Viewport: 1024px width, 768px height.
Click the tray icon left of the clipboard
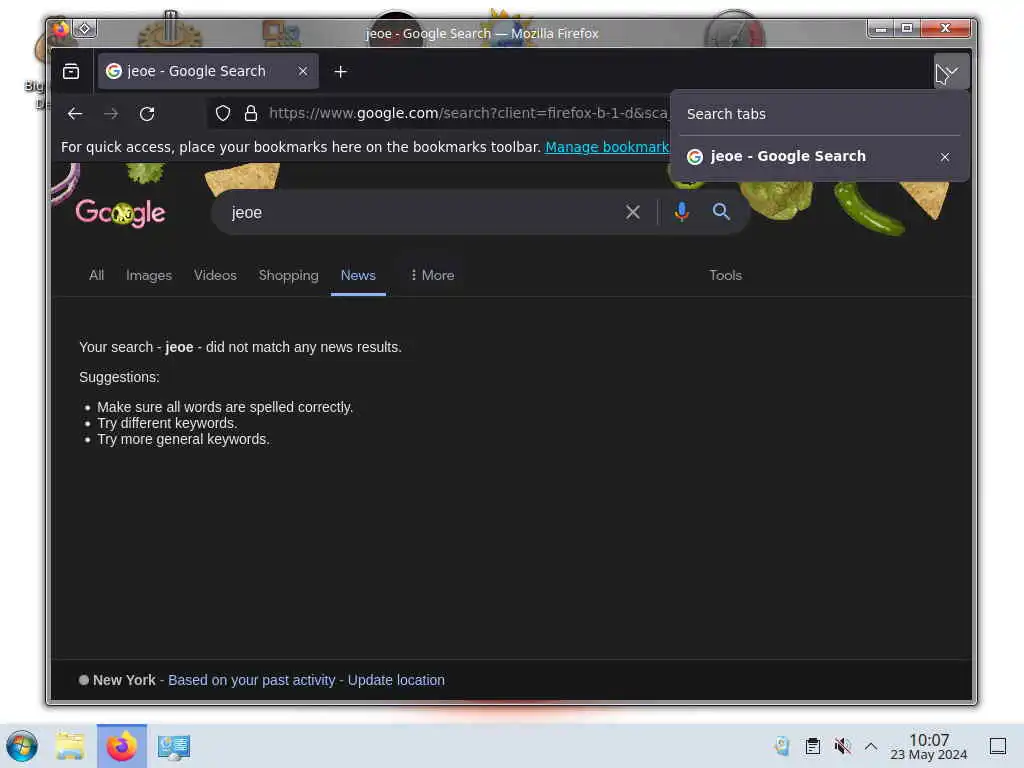pos(782,746)
